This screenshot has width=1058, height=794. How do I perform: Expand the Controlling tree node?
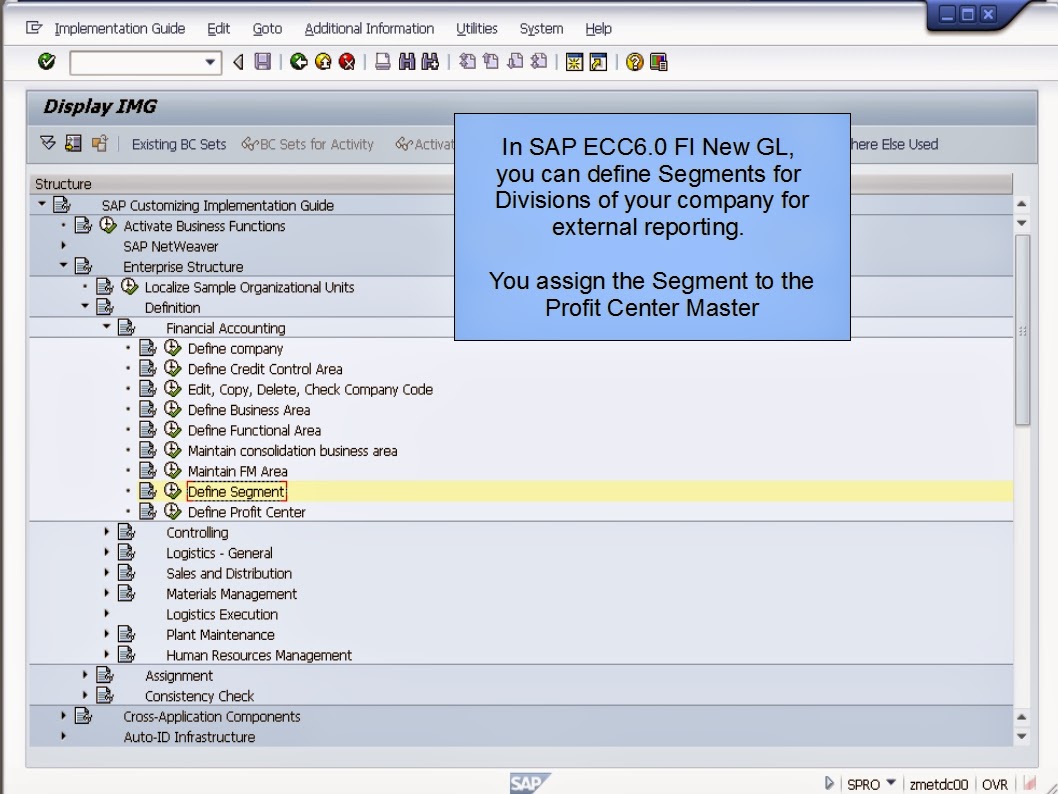(x=105, y=532)
